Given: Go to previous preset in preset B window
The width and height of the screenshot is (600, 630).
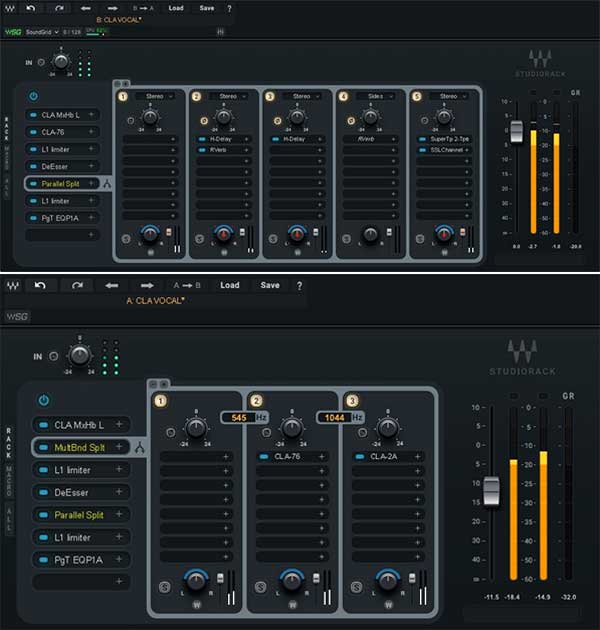Looking at the screenshot, I should [x=86, y=8].
